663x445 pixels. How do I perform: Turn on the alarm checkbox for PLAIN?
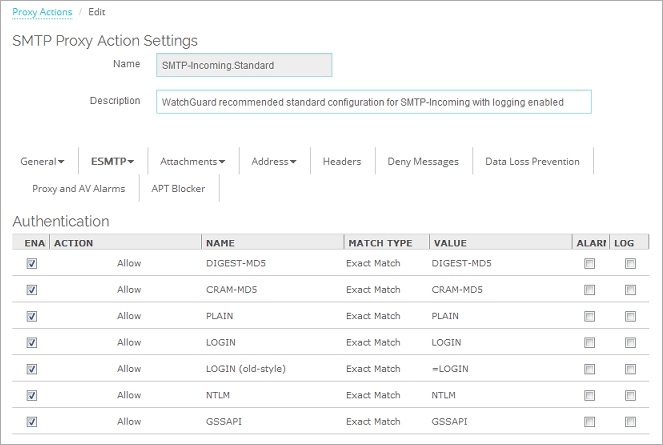click(589, 316)
